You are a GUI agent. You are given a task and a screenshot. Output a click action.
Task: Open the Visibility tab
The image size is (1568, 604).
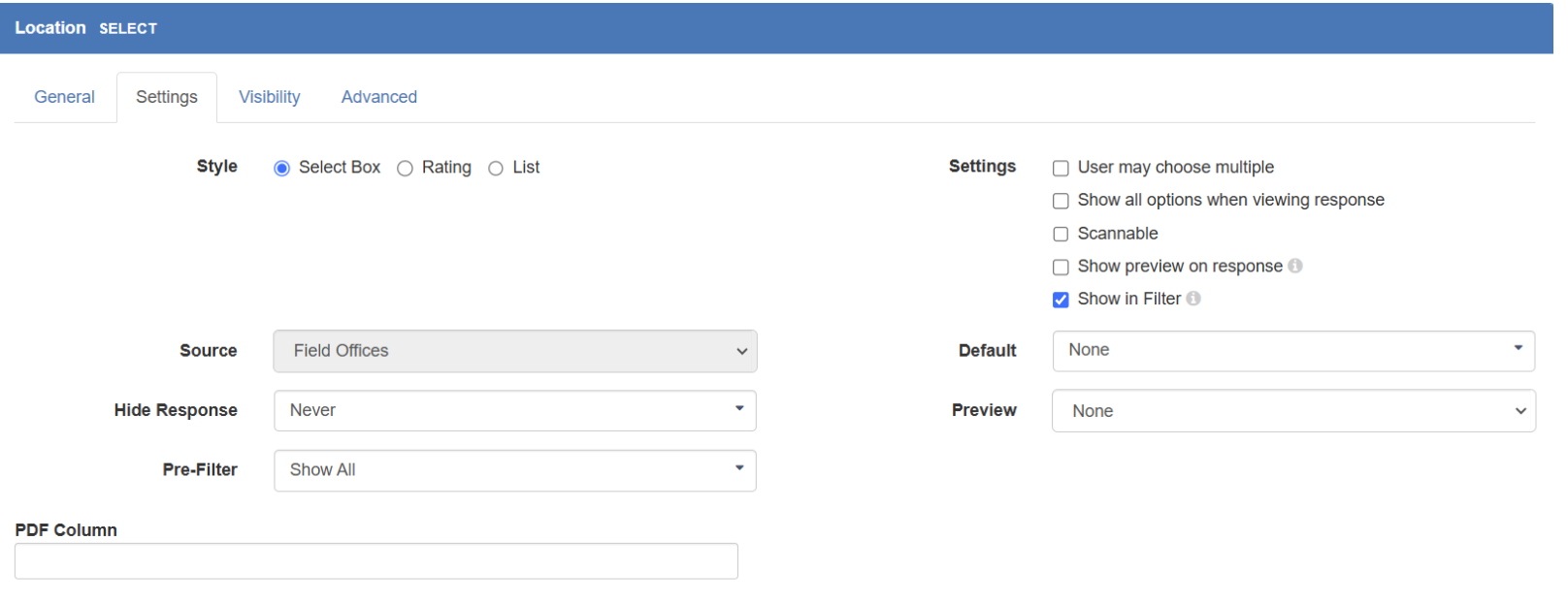pyautogui.click(x=270, y=97)
